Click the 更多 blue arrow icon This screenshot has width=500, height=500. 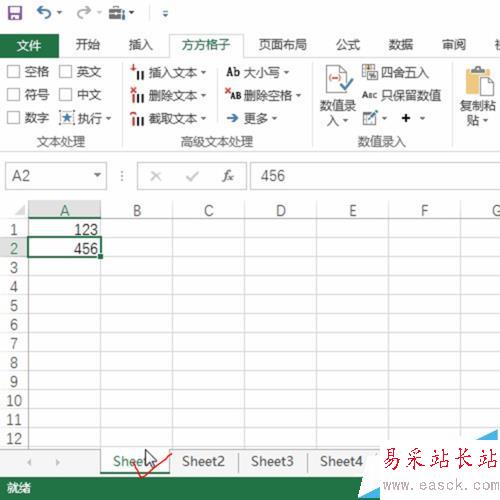point(232,118)
